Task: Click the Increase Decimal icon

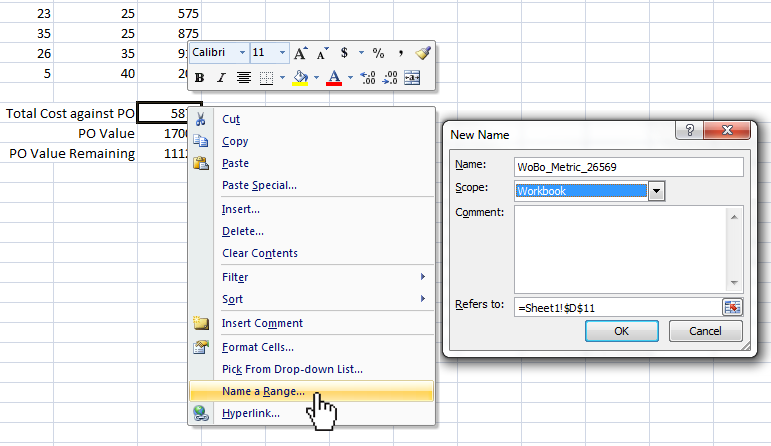Action: click(x=368, y=77)
